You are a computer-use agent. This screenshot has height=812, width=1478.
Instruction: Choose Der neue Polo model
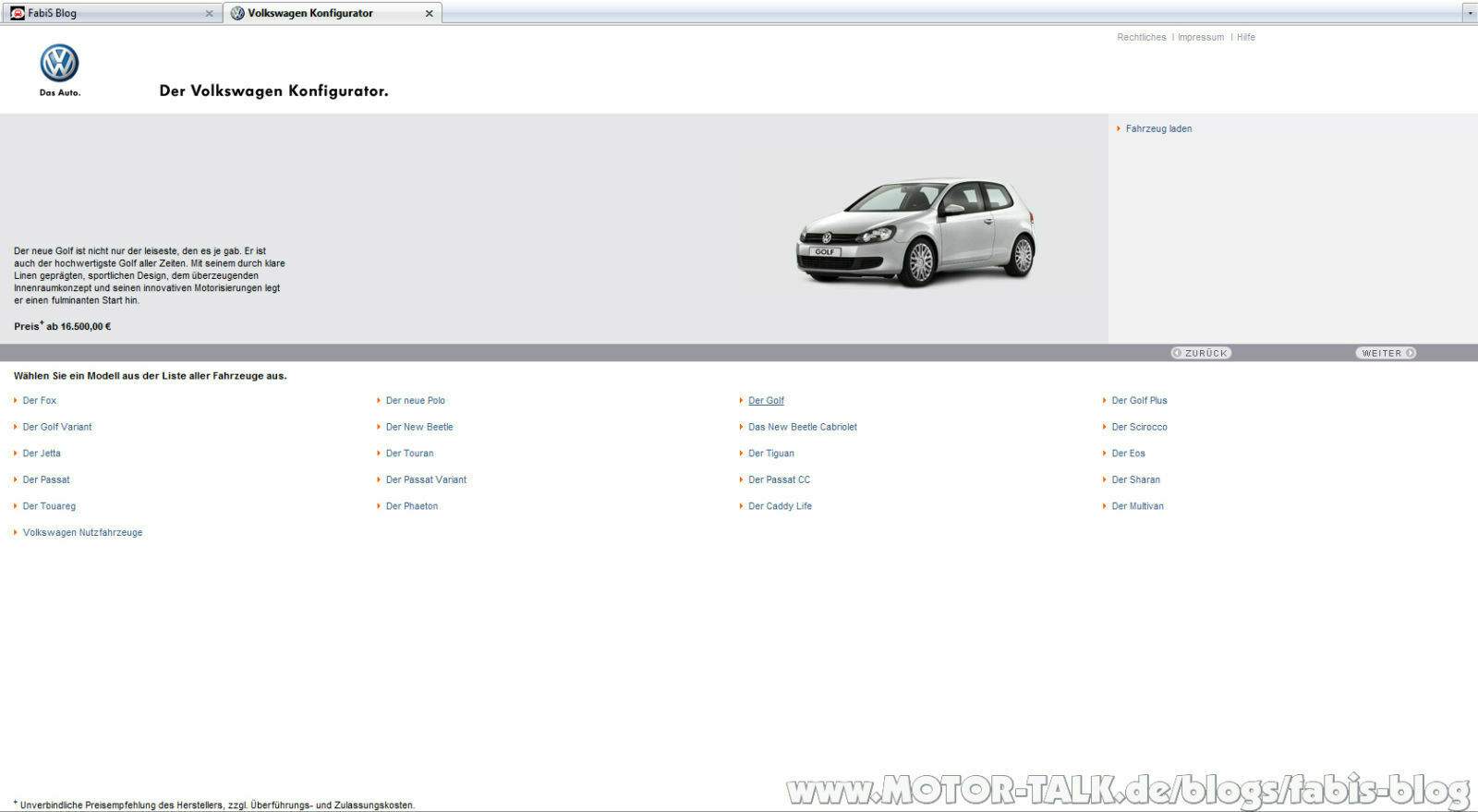pyautogui.click(x=416, y=401)
